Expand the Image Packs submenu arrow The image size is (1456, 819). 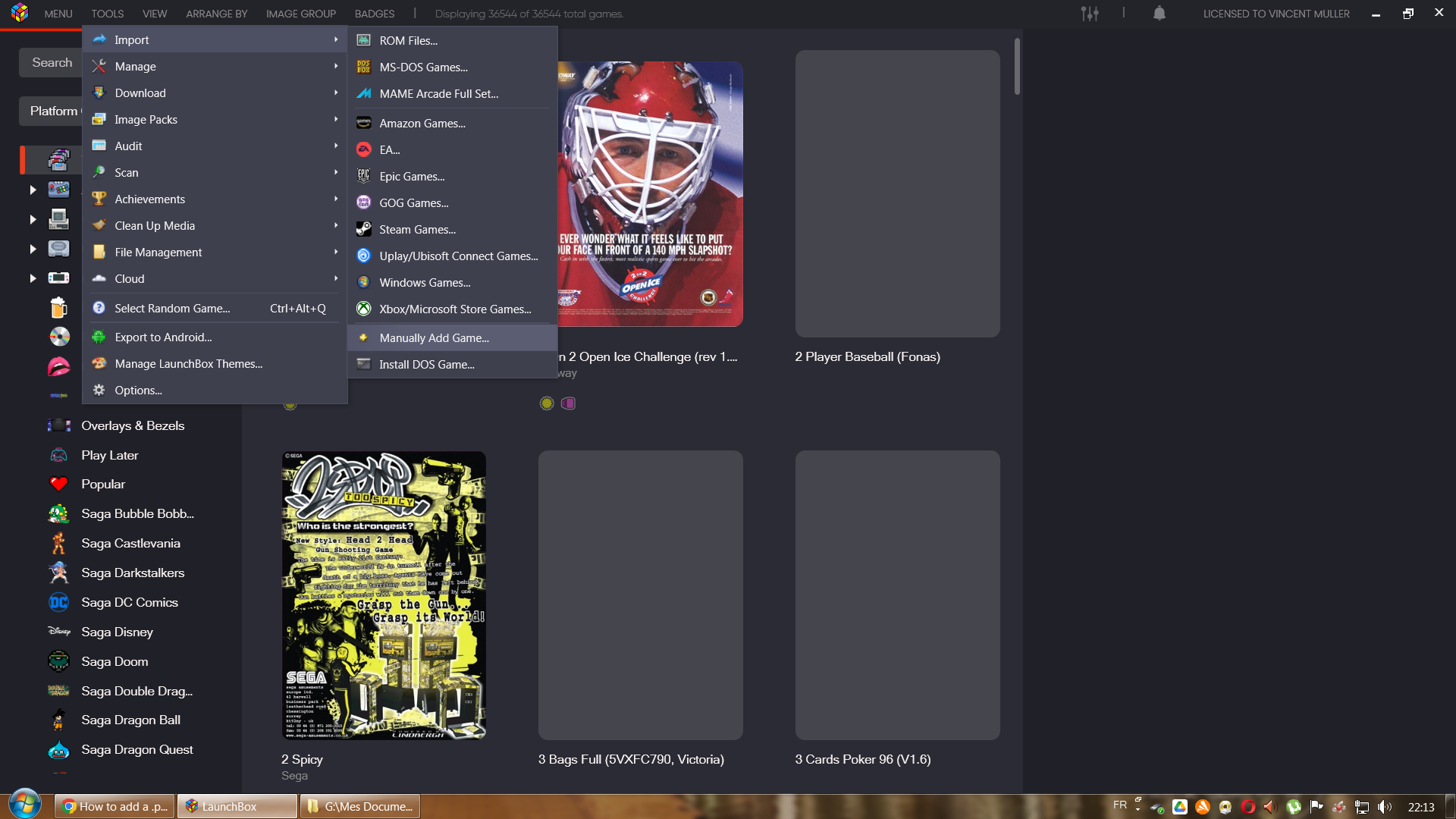336,119
